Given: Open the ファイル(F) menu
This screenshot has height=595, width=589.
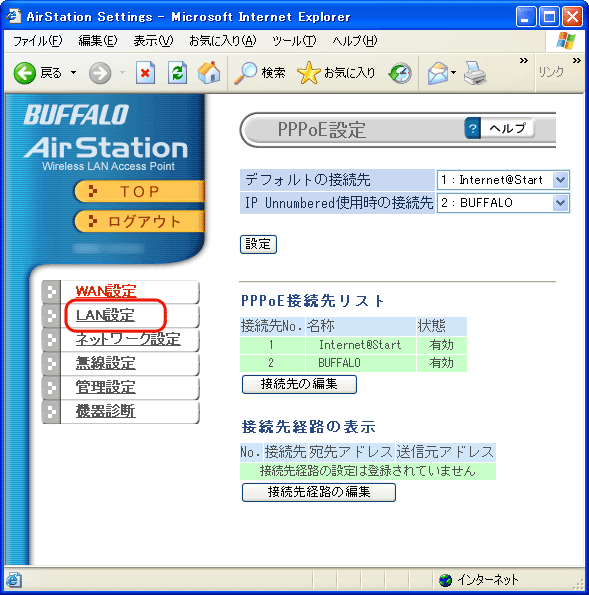Looking at the screenshot, I should [38, 41].
